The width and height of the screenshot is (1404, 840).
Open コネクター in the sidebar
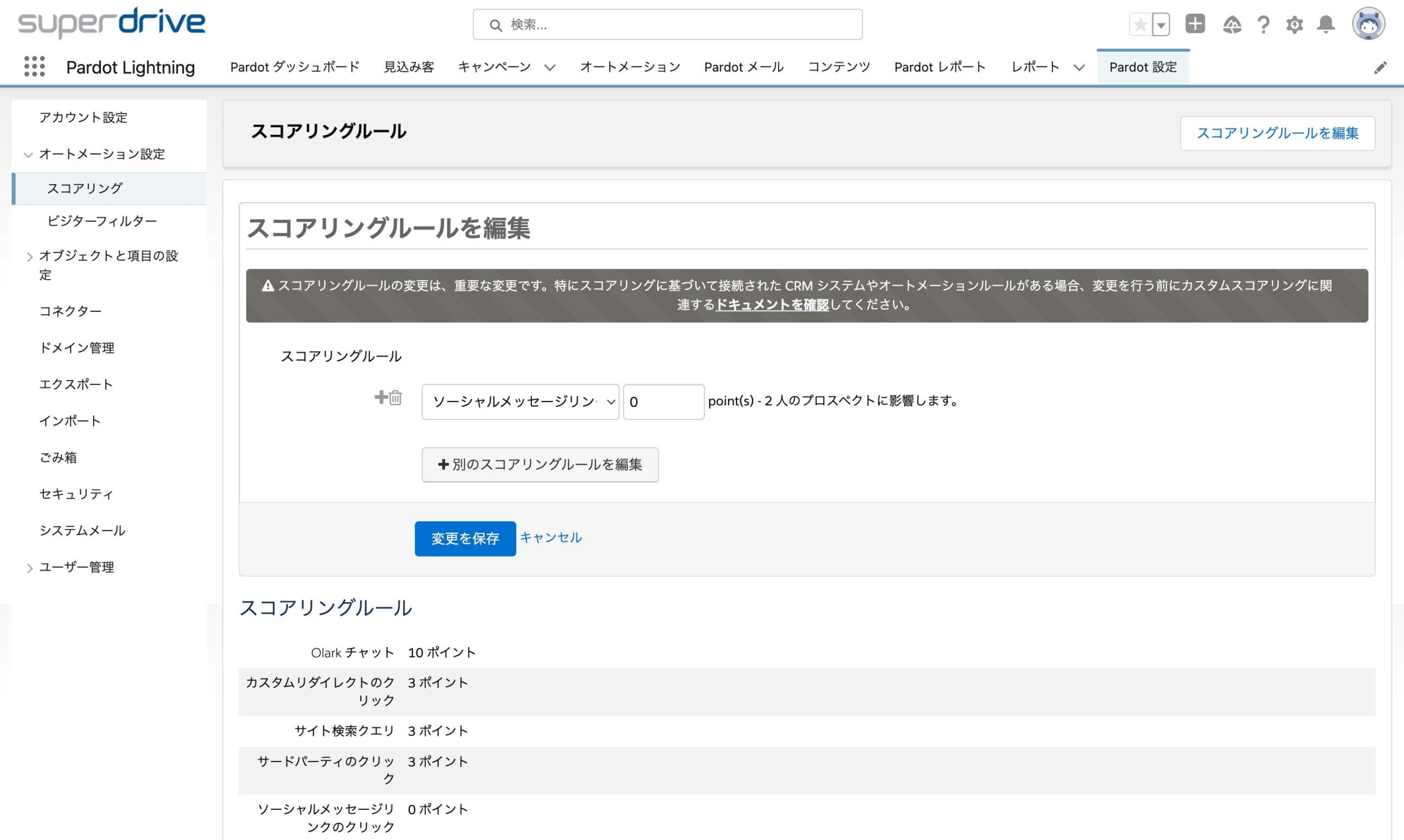pyautogui.click(x=70, y=311)
